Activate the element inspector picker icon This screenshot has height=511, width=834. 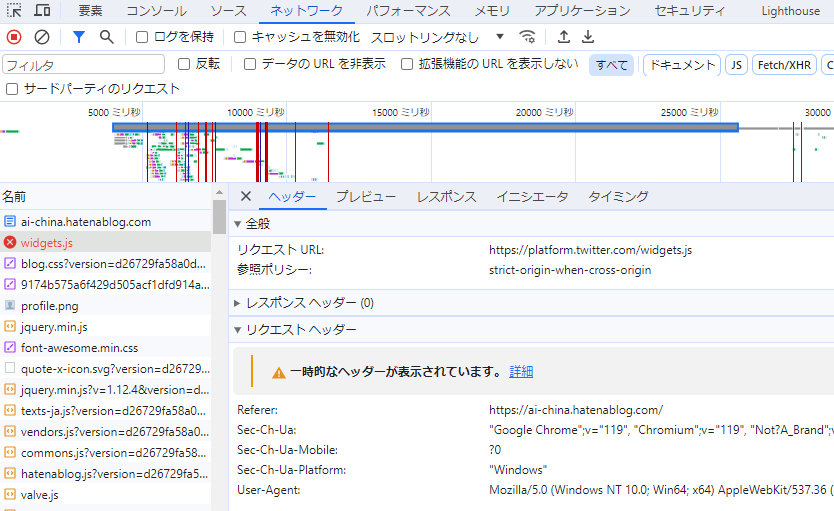[x=14, y=11]
